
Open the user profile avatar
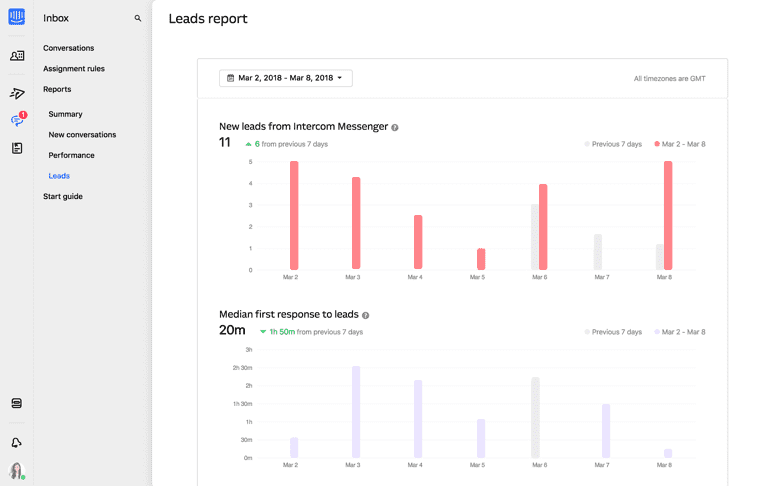(x=17, y=470)
